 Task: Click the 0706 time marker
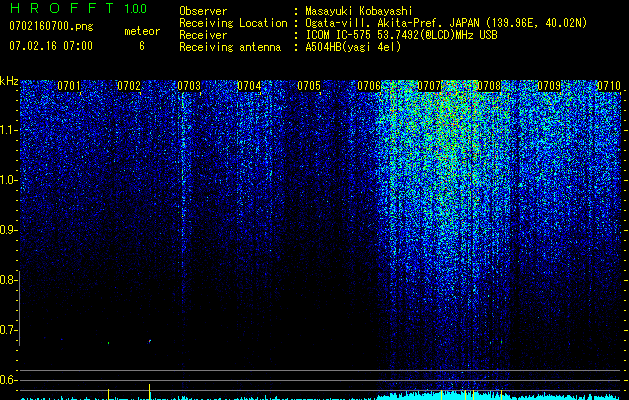point(369,85)
